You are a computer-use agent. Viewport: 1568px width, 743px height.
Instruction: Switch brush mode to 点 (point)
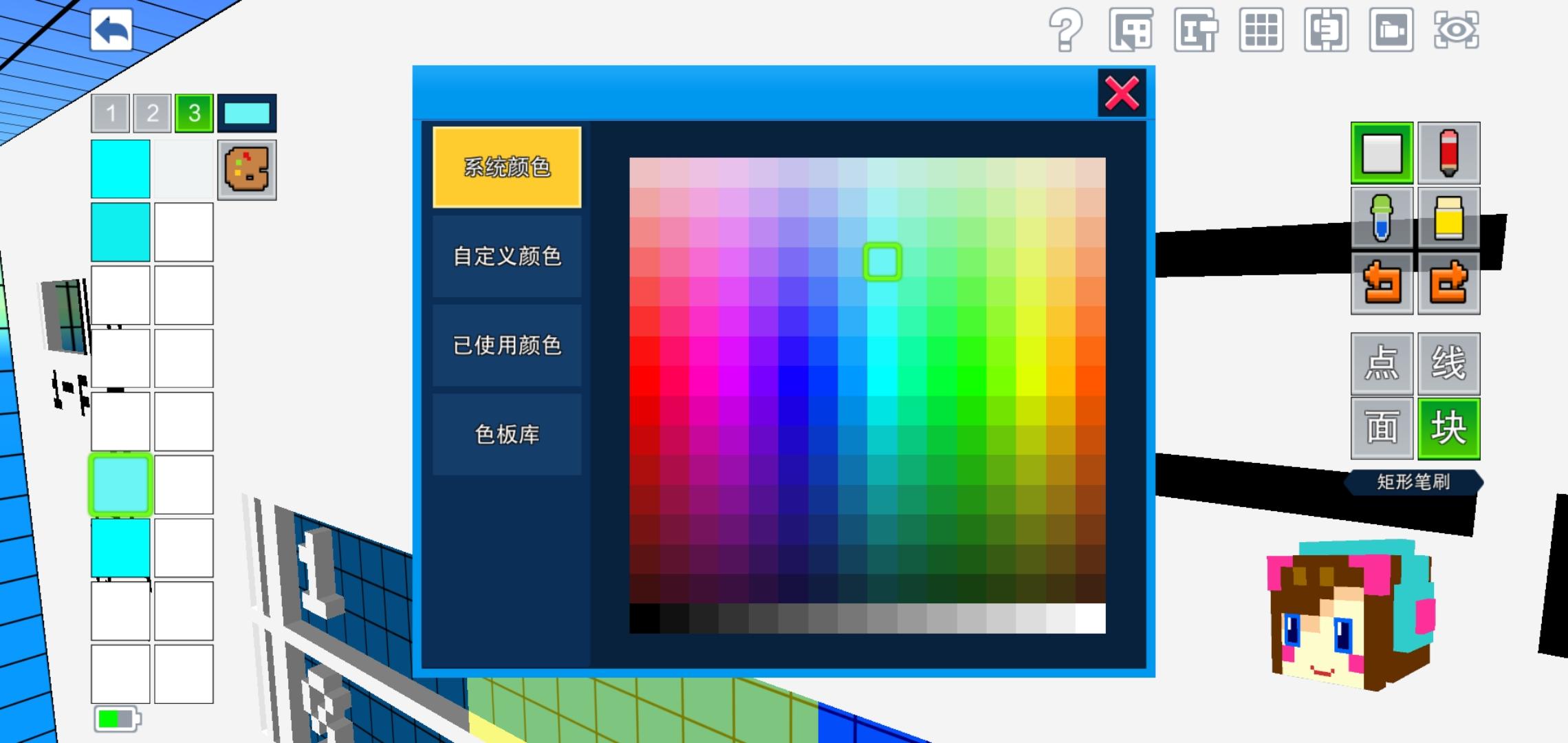pos(1382,363)
